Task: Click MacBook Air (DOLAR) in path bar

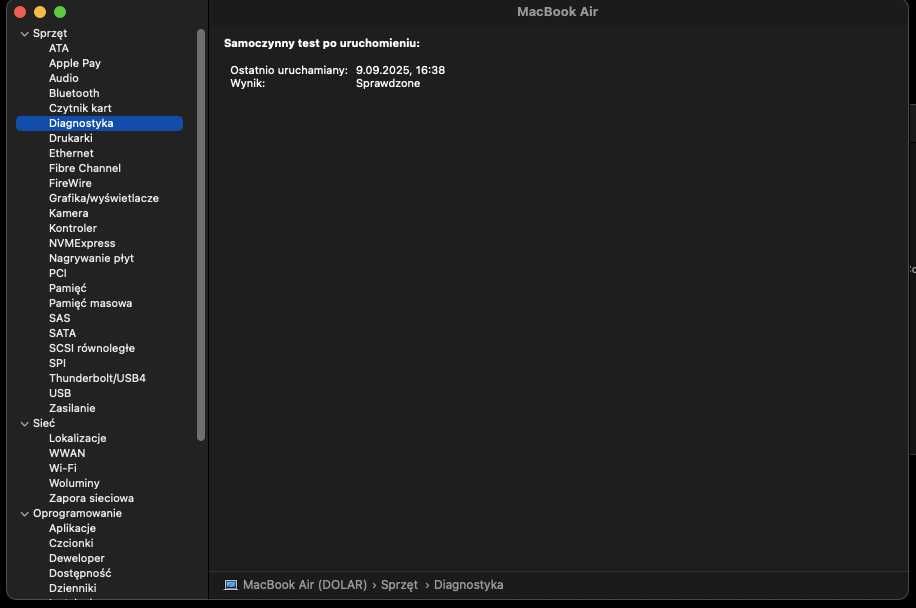Action: (x=304, y=585)
